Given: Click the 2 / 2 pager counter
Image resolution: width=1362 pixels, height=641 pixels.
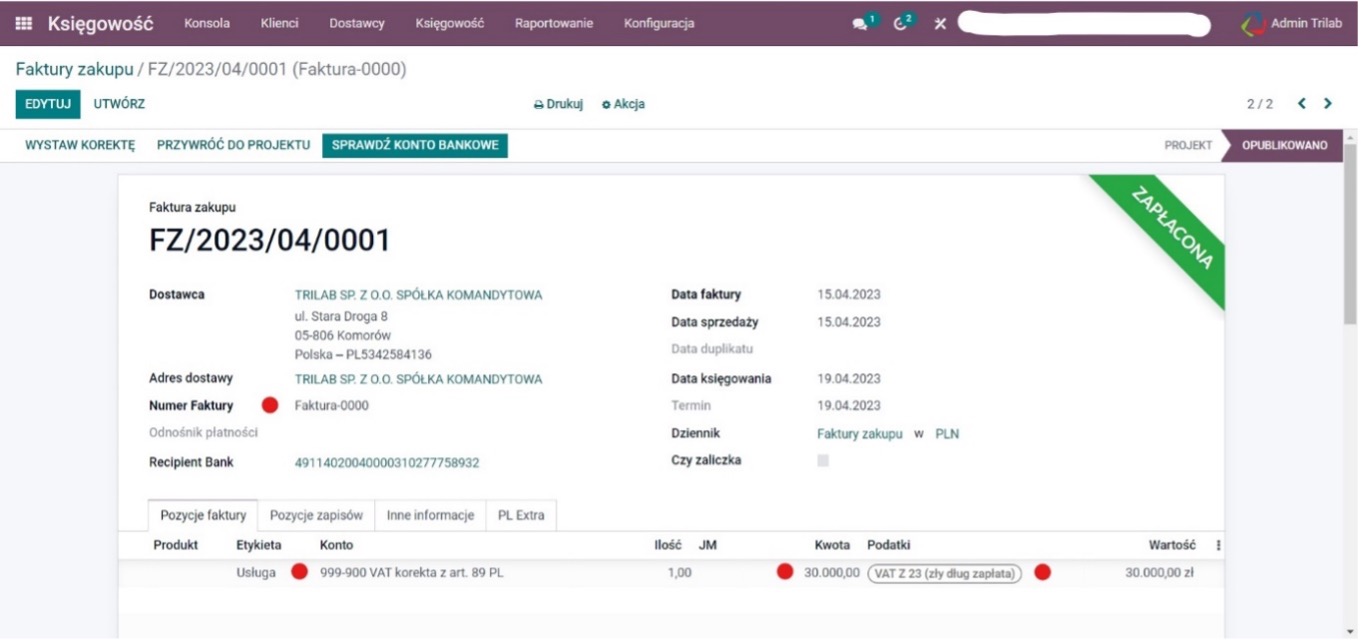Looking at the screenshot, I should 1260,104.
